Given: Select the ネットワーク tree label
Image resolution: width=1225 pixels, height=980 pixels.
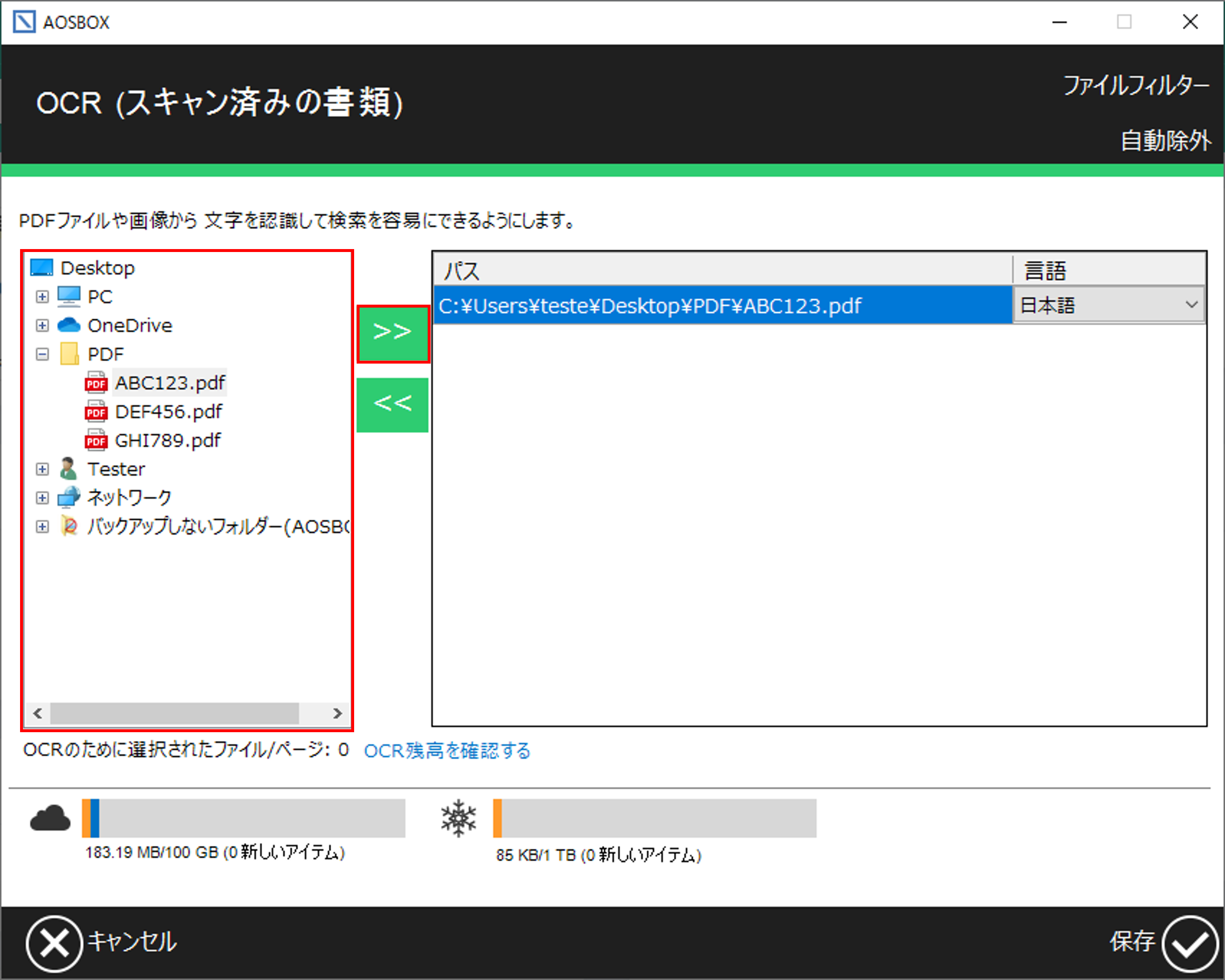Looking at the screenshot, I should coord(130,497).
